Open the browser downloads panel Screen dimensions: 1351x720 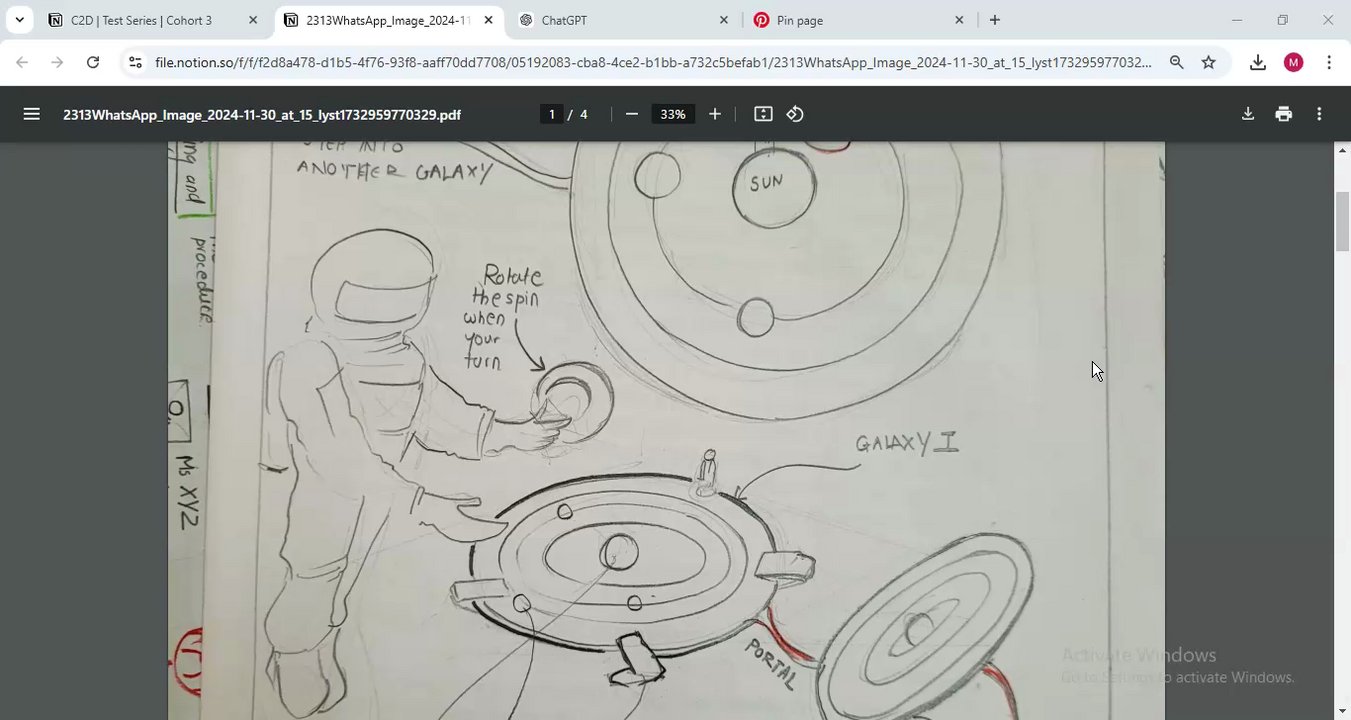click(1258, 62)
